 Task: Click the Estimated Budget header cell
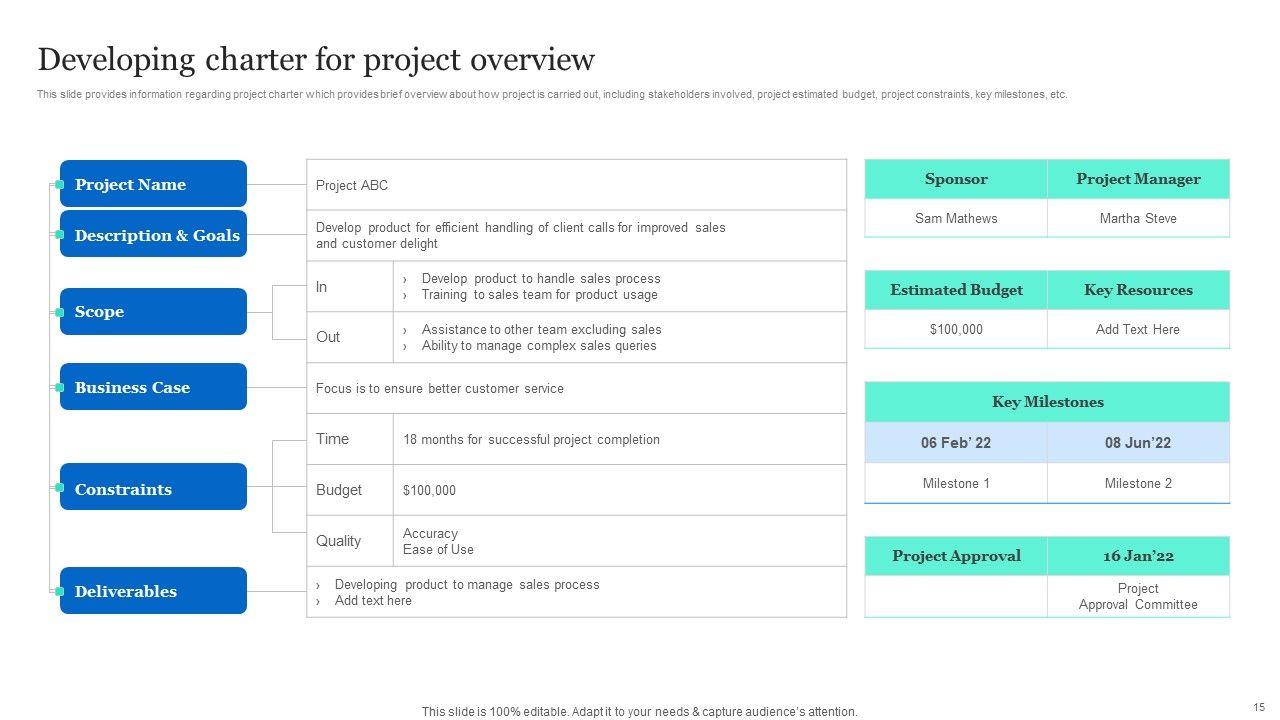tap(956, 290)
